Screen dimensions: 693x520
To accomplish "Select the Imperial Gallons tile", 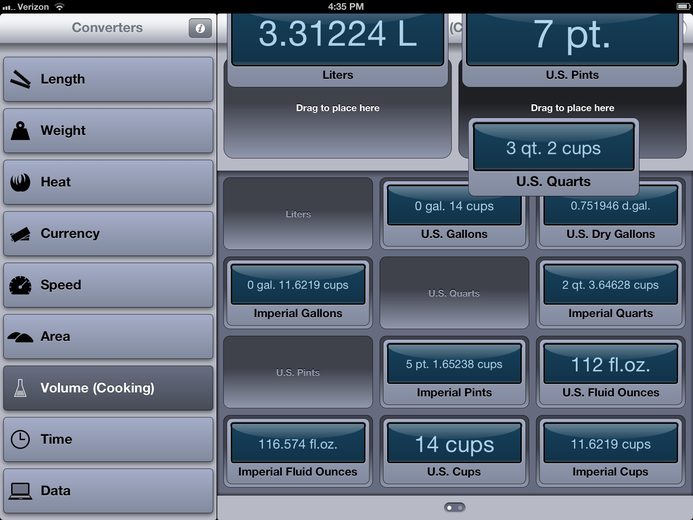I will pos(298,292).
